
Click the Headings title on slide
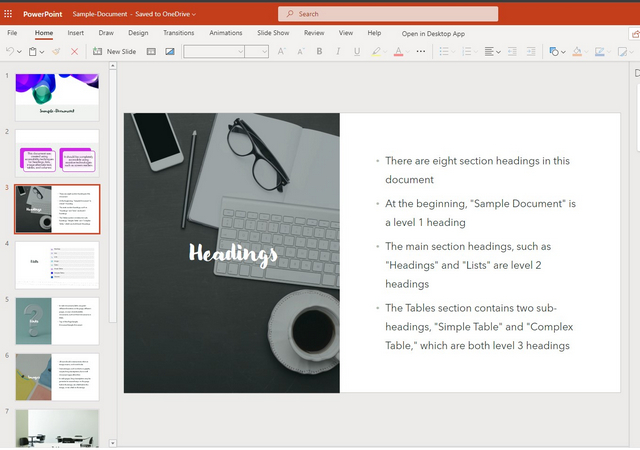pos(233,254)
